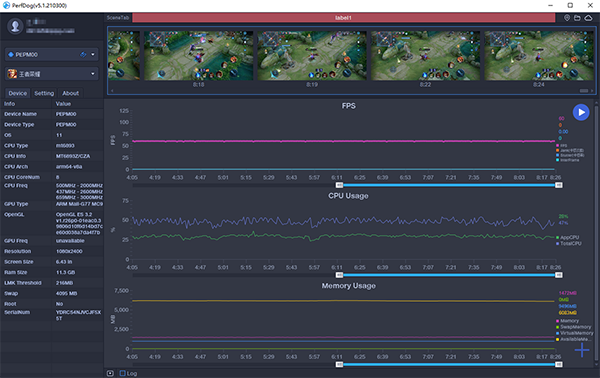The image size is (600, 378).
Task: Click the right arrow of thumbnail strip scrollbar
Action: click(x=592, y=91)
